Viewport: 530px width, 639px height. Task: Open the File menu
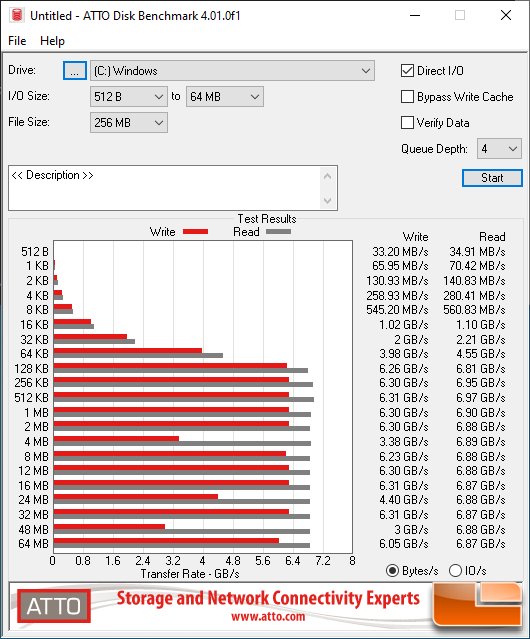(x=17, y=41)
